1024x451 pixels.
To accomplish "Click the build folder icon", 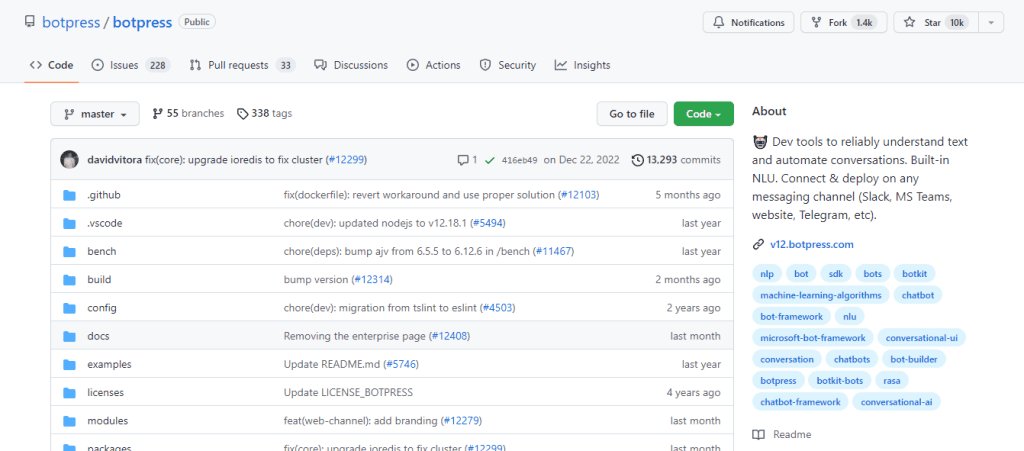I will (x=70, y=279).
